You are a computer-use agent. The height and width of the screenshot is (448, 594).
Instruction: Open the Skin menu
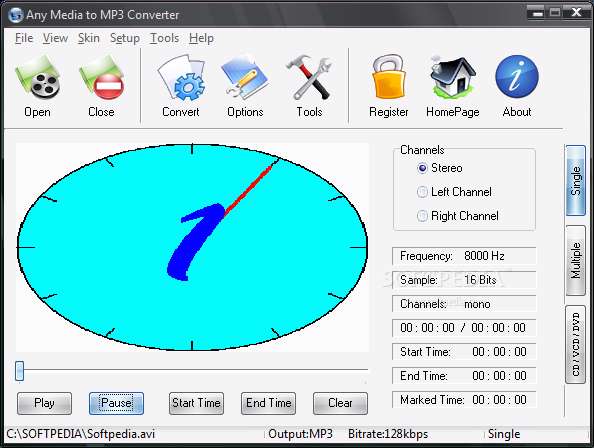89,38
